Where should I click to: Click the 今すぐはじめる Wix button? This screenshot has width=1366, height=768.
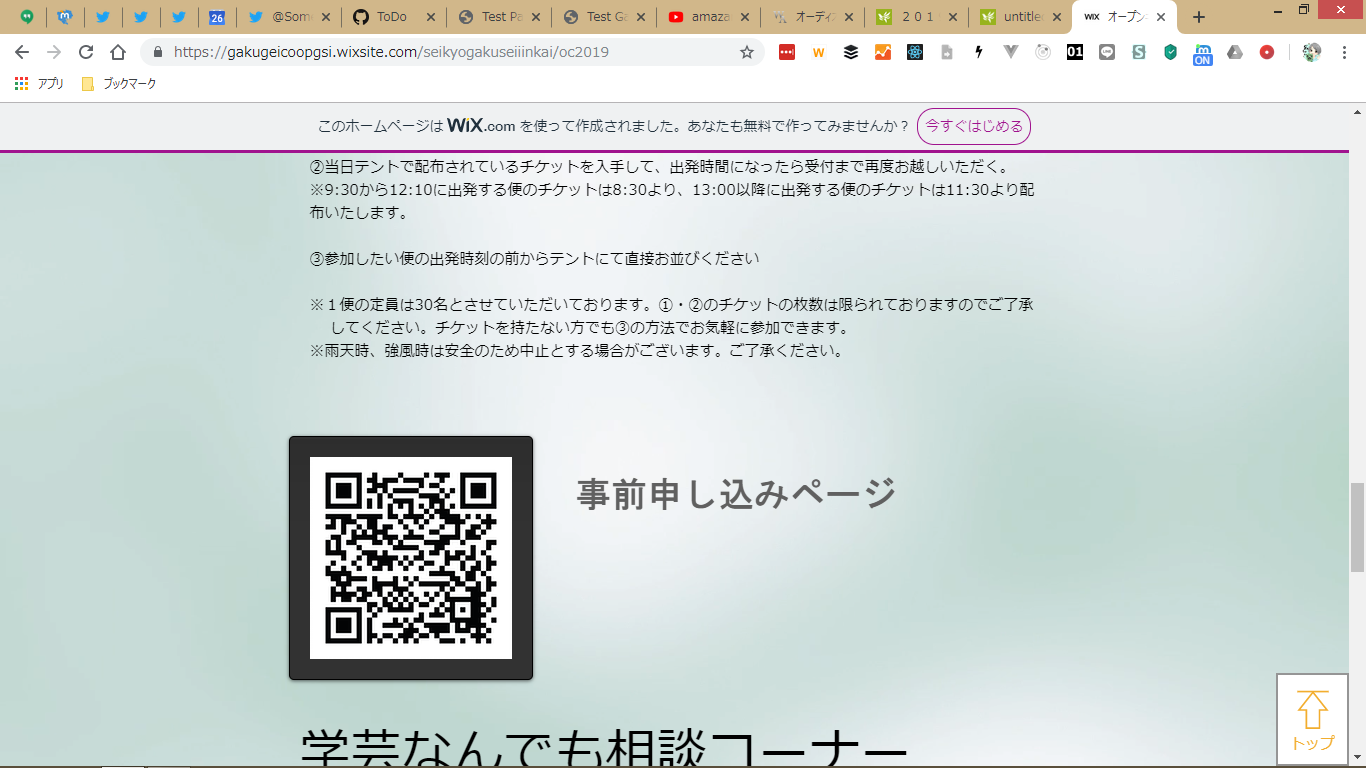coord(973,127)
